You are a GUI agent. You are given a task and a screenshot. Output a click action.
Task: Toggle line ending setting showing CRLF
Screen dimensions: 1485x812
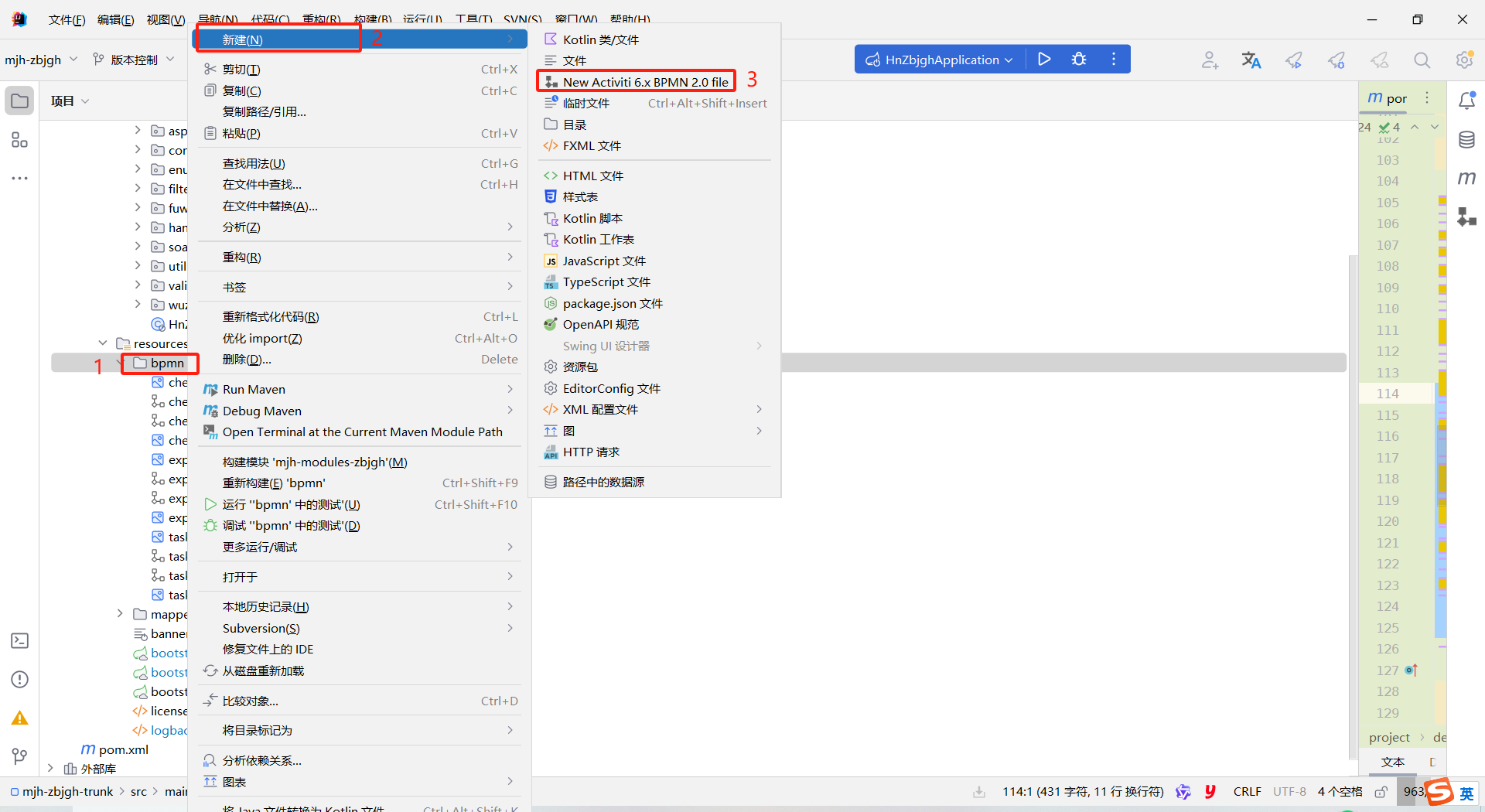tap(1247, 792)
